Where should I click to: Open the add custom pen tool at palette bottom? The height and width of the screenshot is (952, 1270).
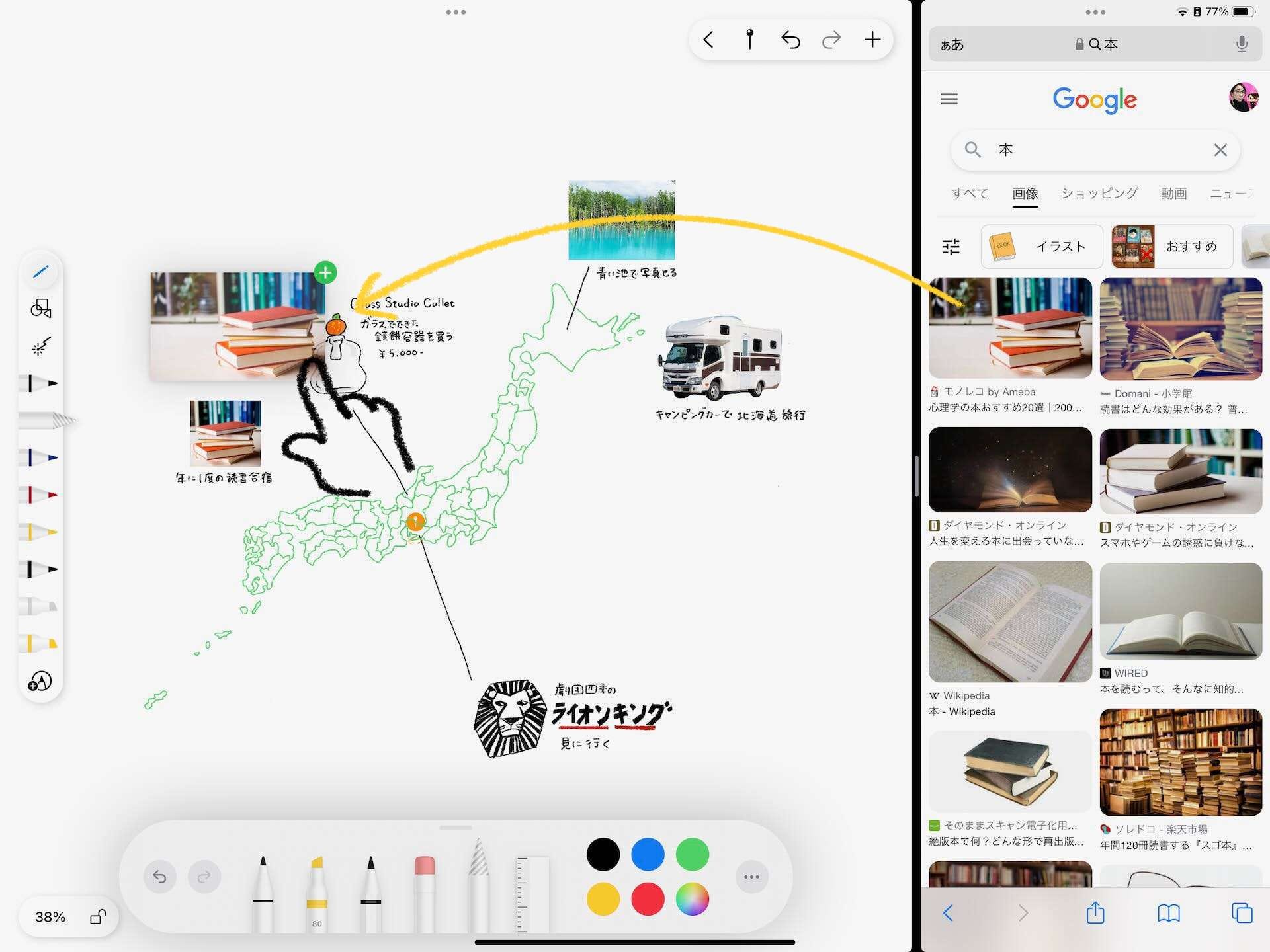coord(41,681)
